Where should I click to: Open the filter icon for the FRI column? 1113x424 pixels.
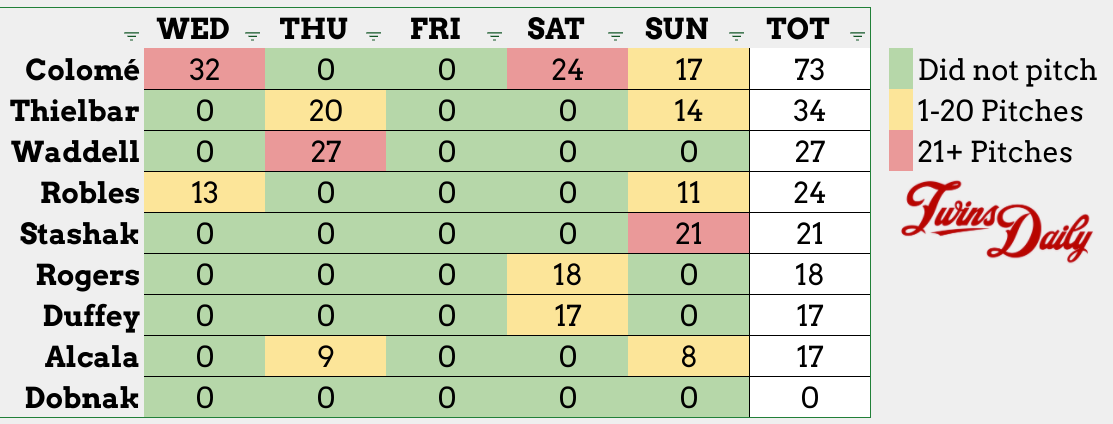[495, 36]
